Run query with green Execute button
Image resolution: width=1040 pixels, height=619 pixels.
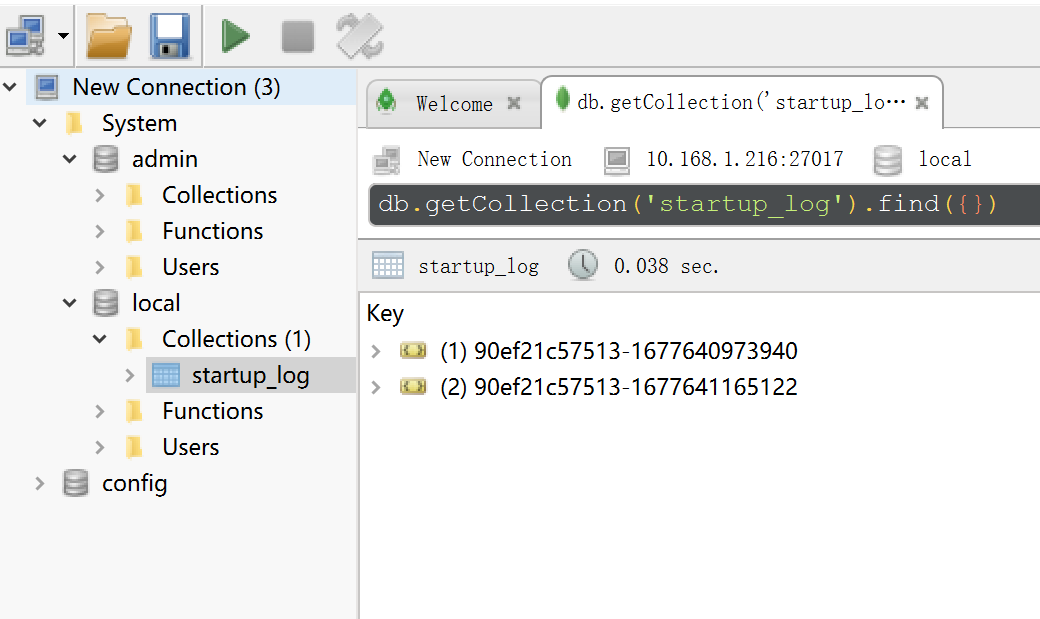tap(236, 37)
